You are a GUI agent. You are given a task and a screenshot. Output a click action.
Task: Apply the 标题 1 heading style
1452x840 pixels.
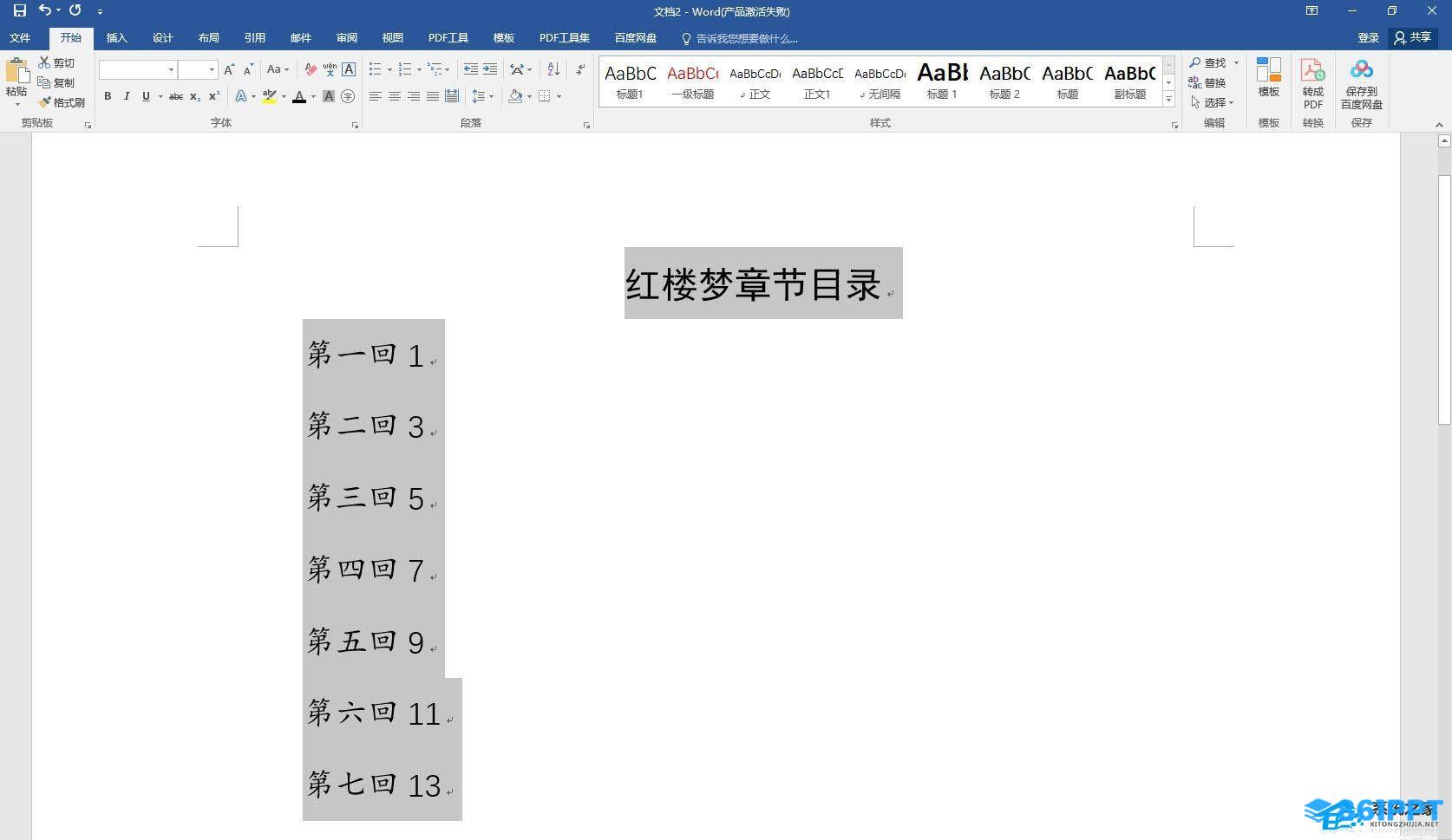942,81
